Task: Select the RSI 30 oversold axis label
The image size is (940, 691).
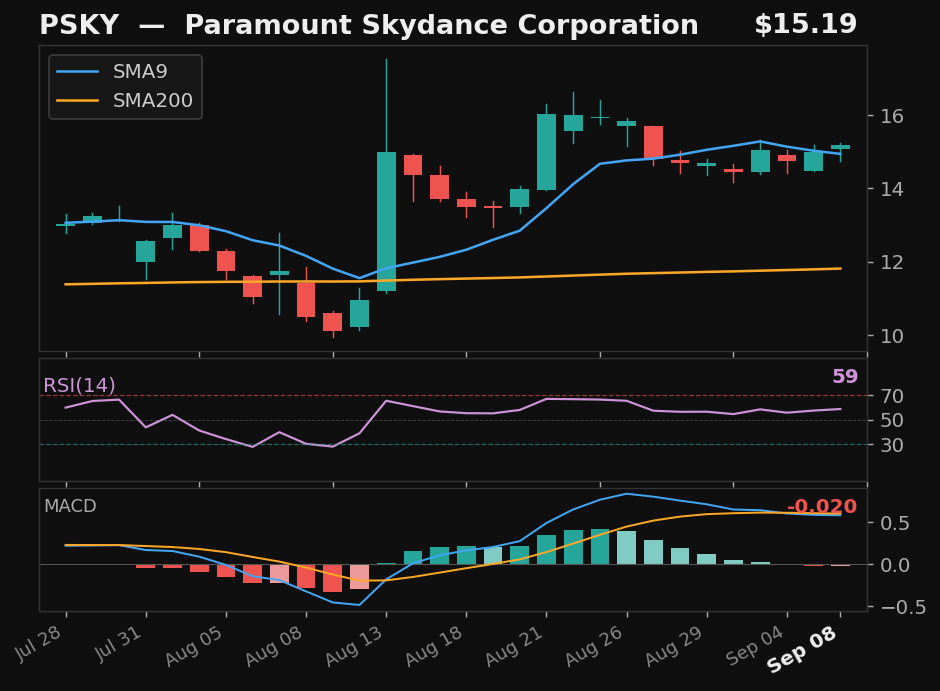Action: click(x=892, y=445)
